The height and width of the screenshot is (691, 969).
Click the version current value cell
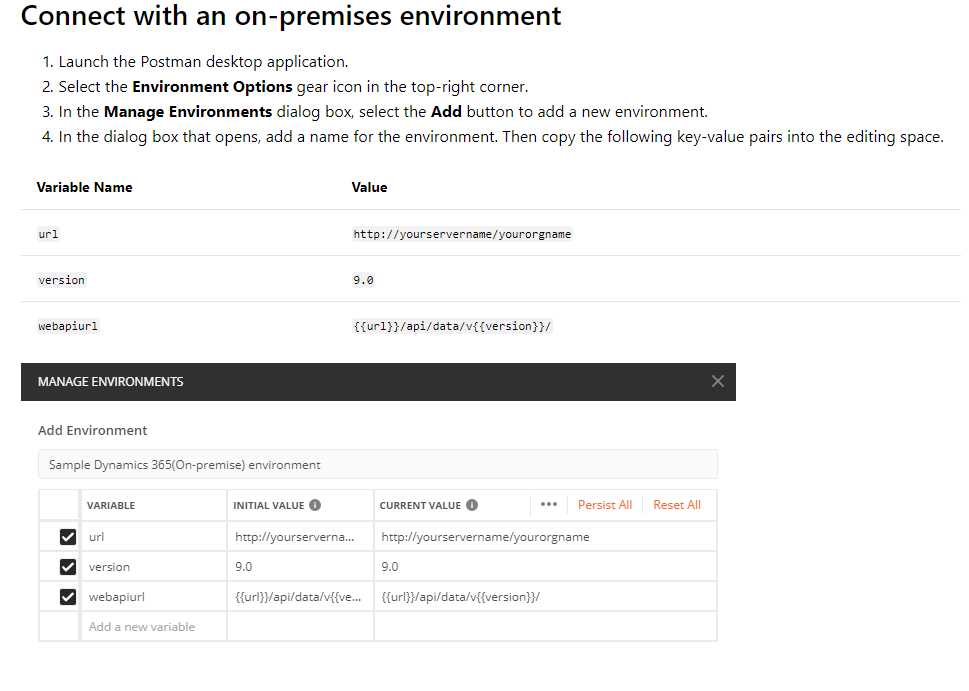545,566
